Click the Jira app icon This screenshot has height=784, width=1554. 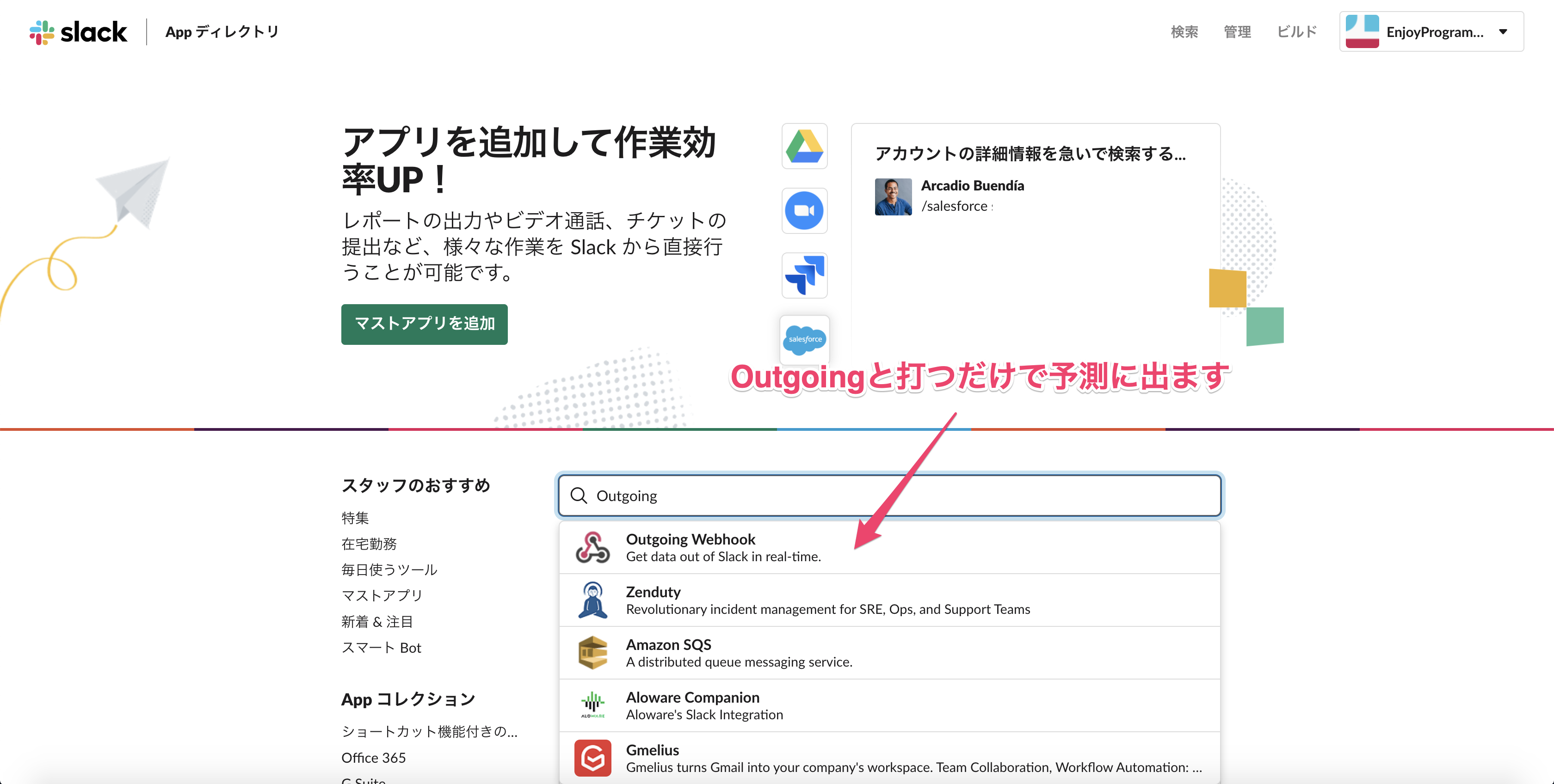tap(804, 275)
